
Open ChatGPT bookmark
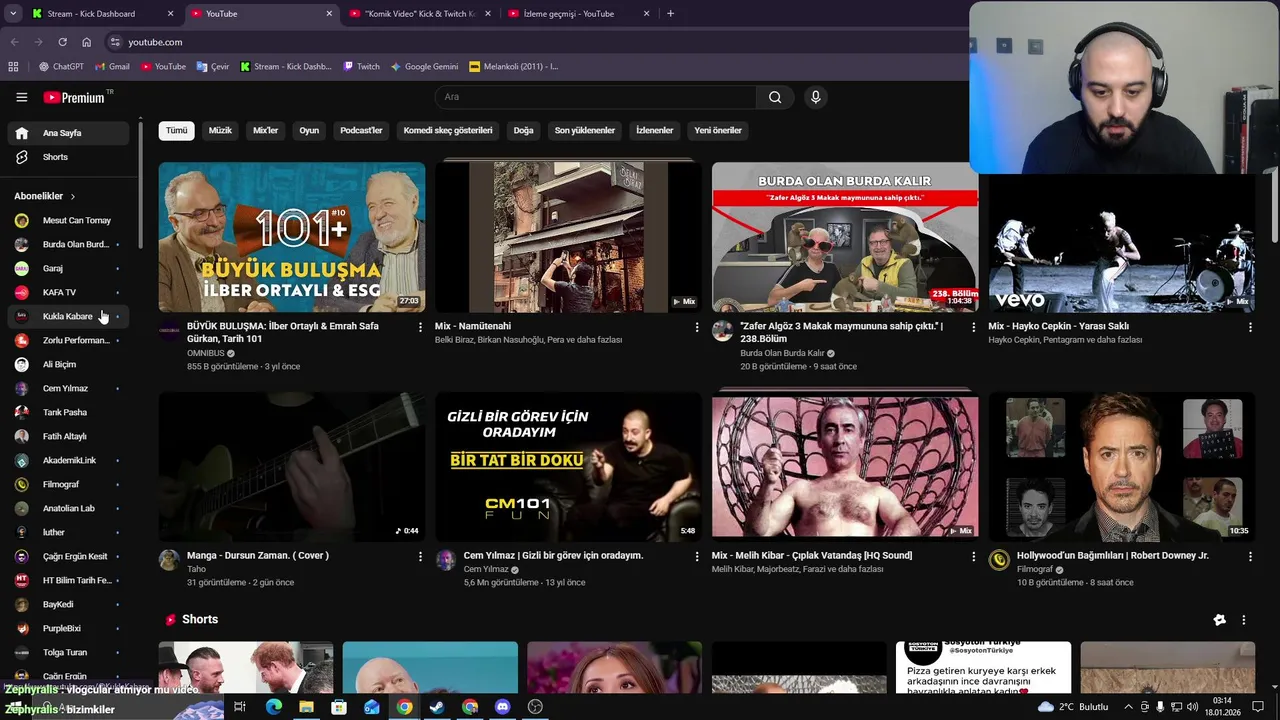(x=61, y=67)
